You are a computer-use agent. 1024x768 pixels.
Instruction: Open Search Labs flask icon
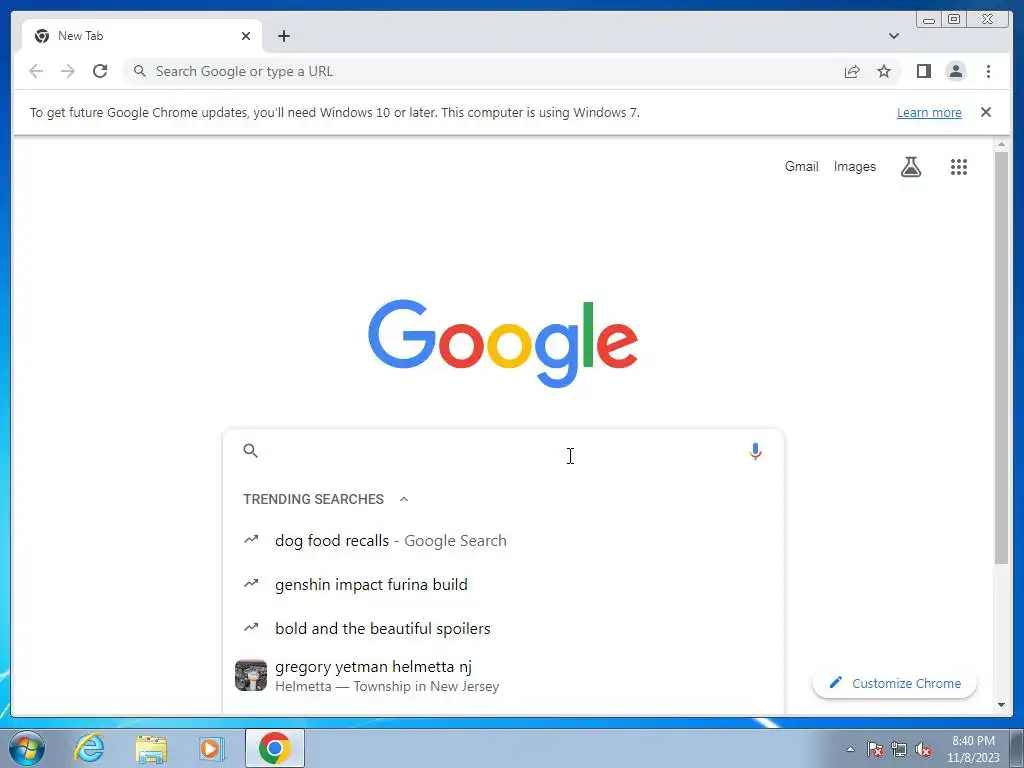[911, 167]
